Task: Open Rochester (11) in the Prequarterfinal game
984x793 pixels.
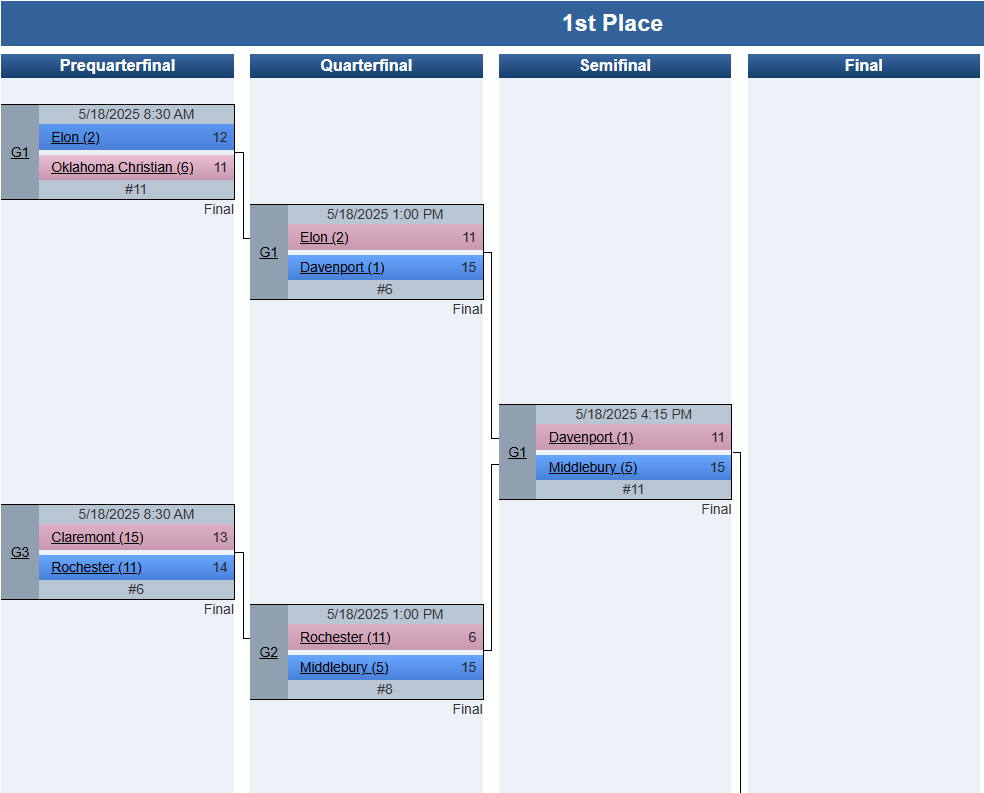Action: pyautogui.click(x=97, y=568)
